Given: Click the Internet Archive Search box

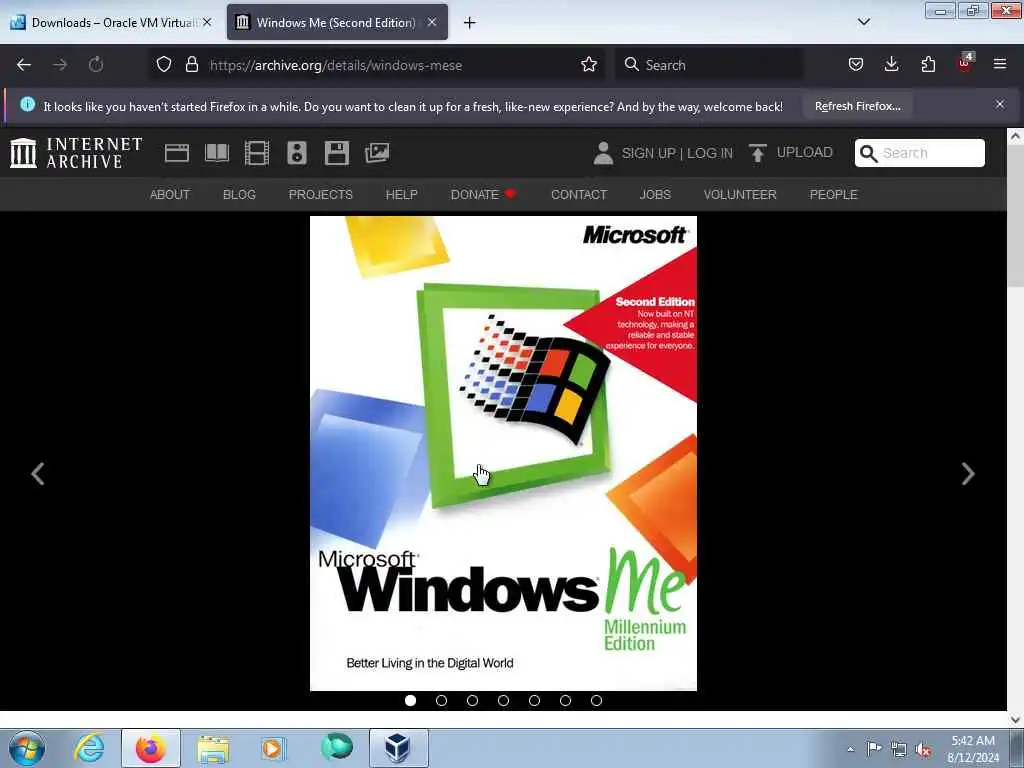Looking at the screenshot, I should pos(920,153).
